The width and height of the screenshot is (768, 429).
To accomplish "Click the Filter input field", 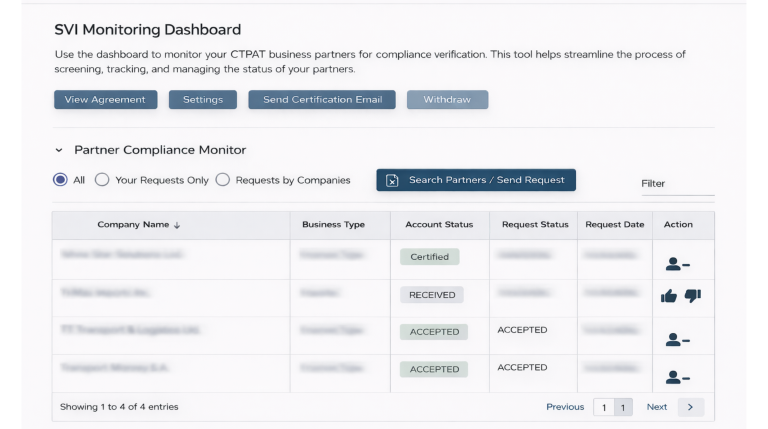I will tap(678, 184).
